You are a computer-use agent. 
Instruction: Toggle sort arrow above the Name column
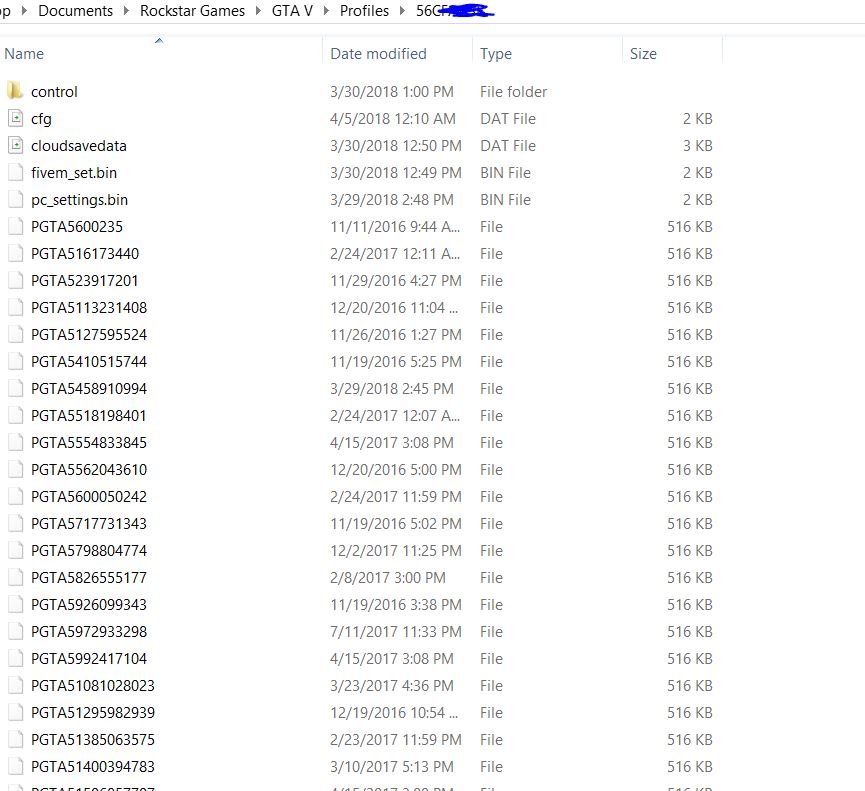tap(159, 40)
